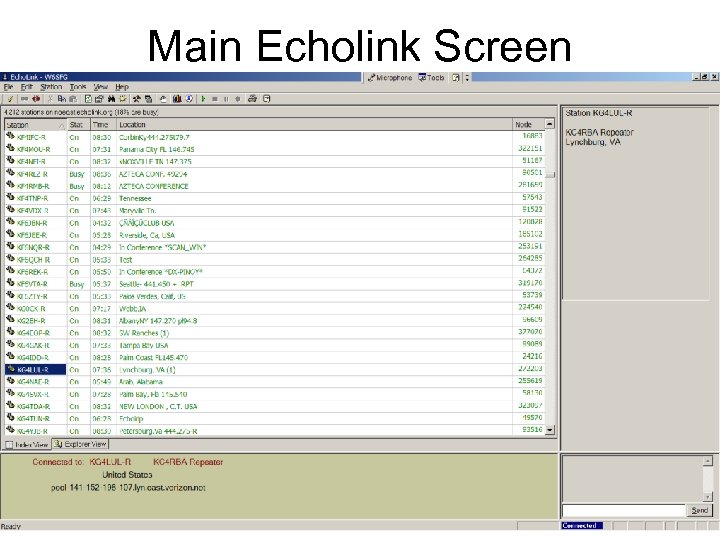720x540 pixels.
Task: Refresh the station list using the green icon
Action: (88, 99)
